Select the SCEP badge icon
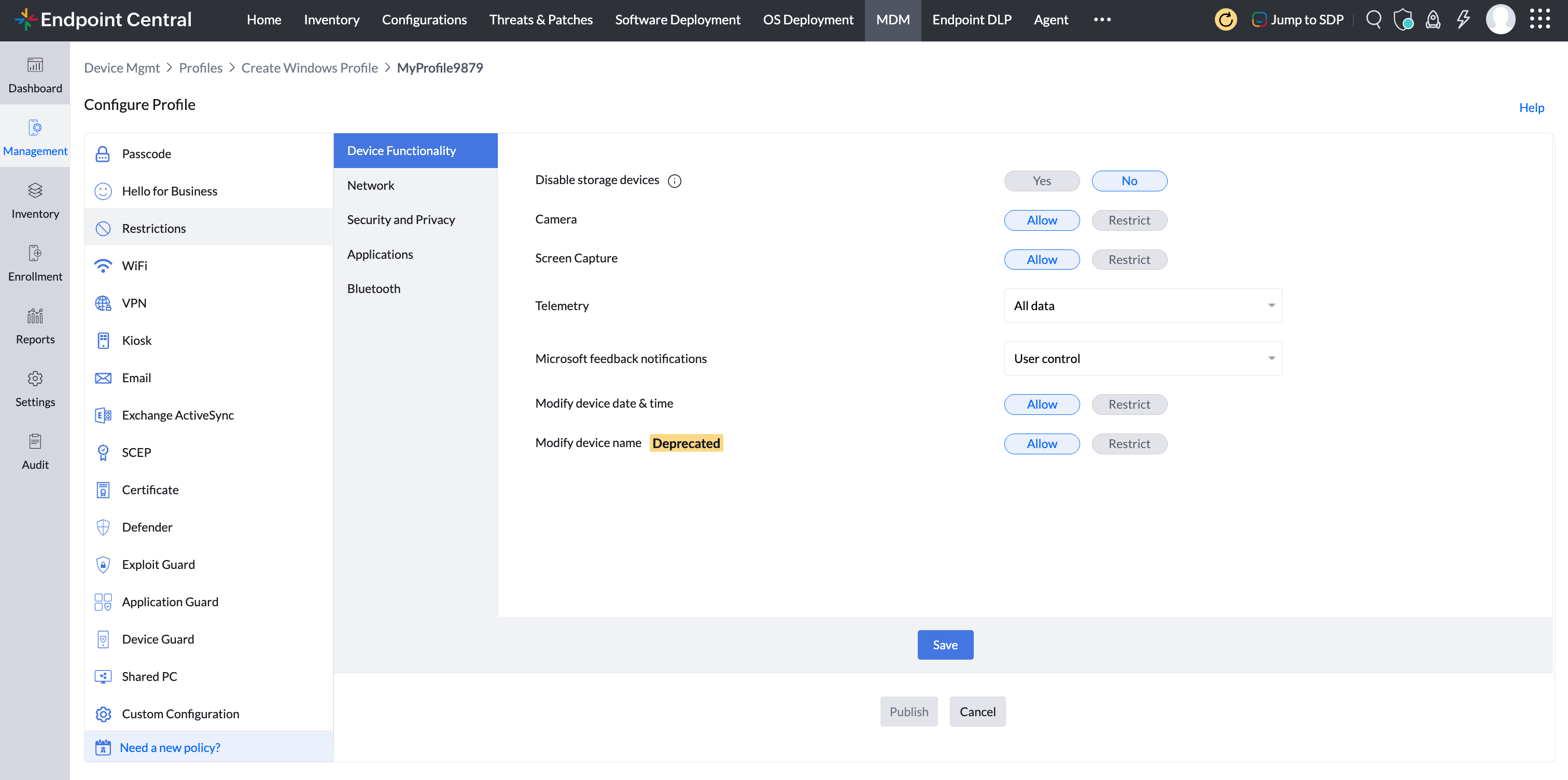 (103, 452)
